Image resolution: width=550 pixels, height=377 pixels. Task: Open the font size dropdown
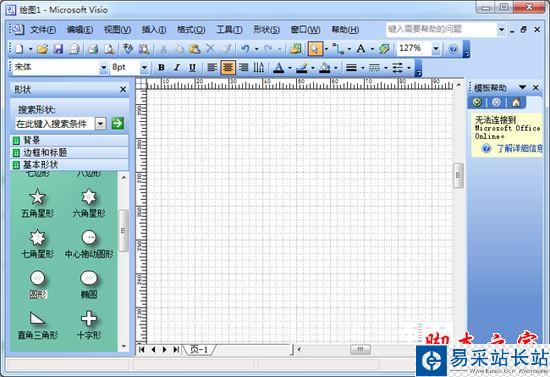[x=144, y=67]
